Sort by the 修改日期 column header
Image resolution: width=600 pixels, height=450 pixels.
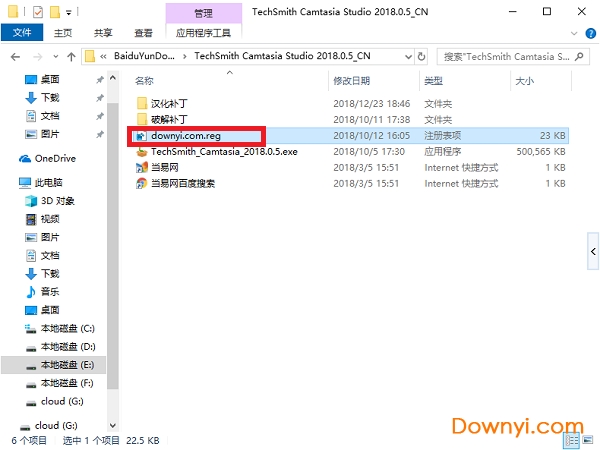tap(351, 81)
